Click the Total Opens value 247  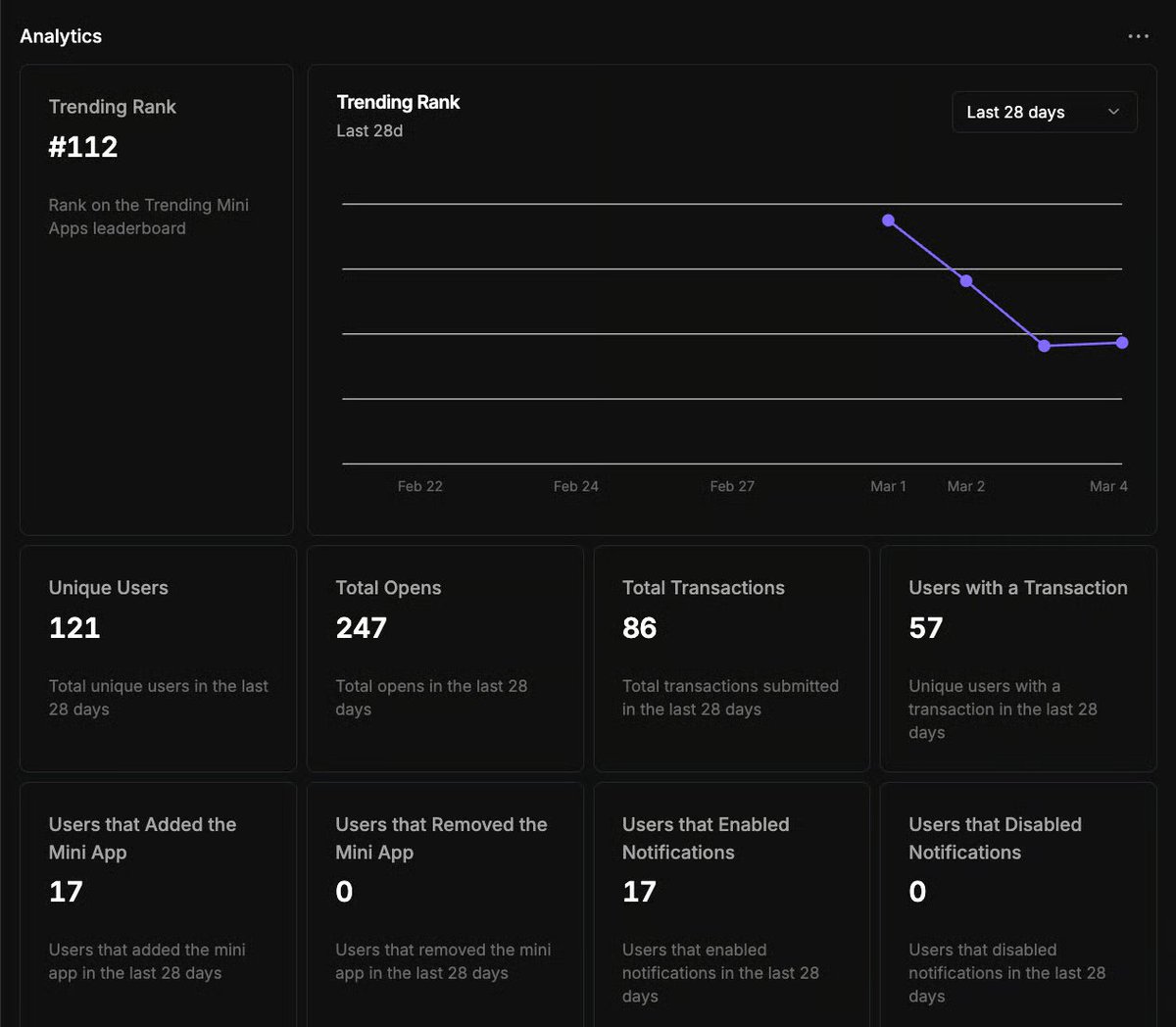pos(362,628)
